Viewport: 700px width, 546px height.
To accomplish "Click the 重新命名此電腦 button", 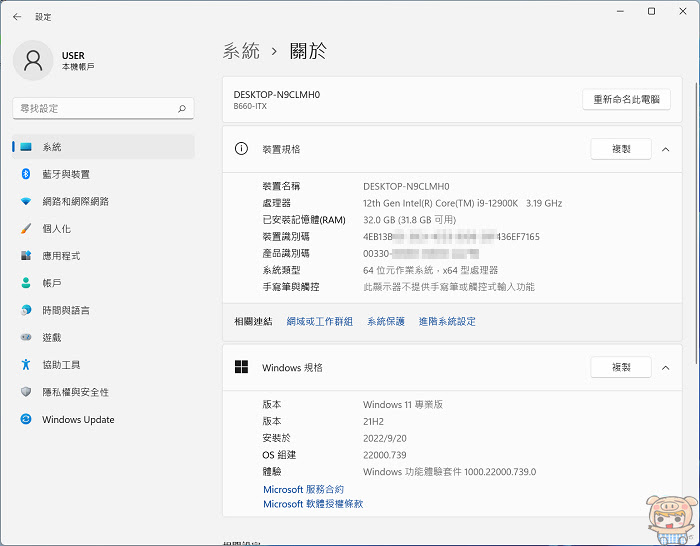I will point(626,99).
